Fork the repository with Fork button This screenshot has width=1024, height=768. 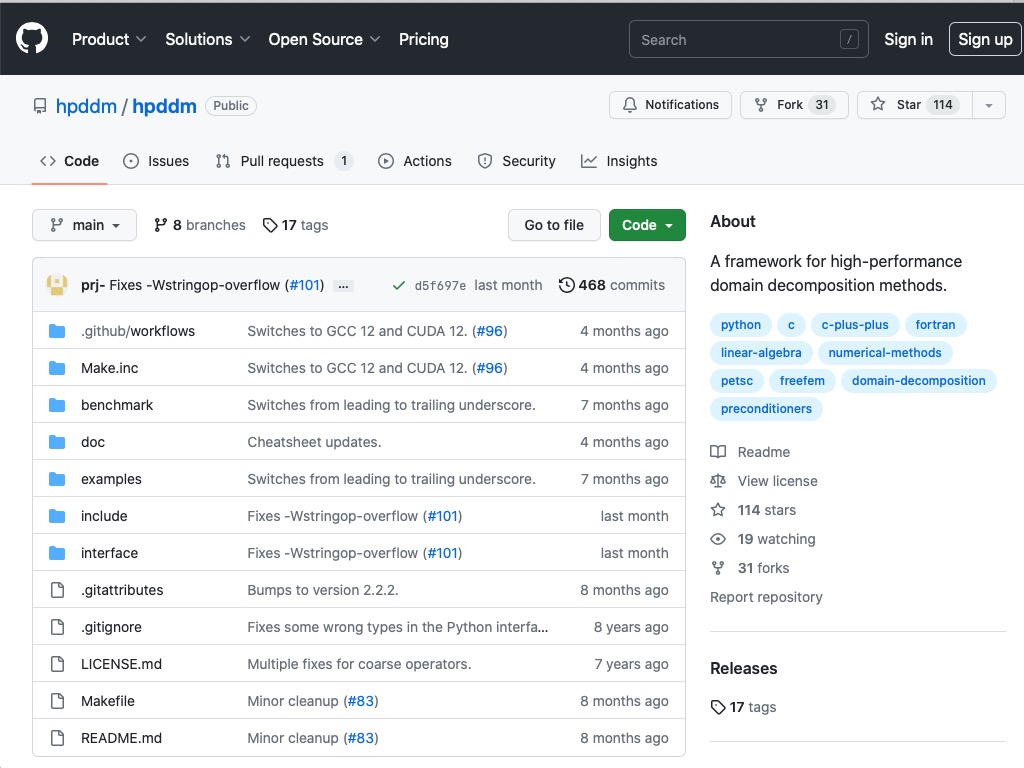tap(793, 105)
